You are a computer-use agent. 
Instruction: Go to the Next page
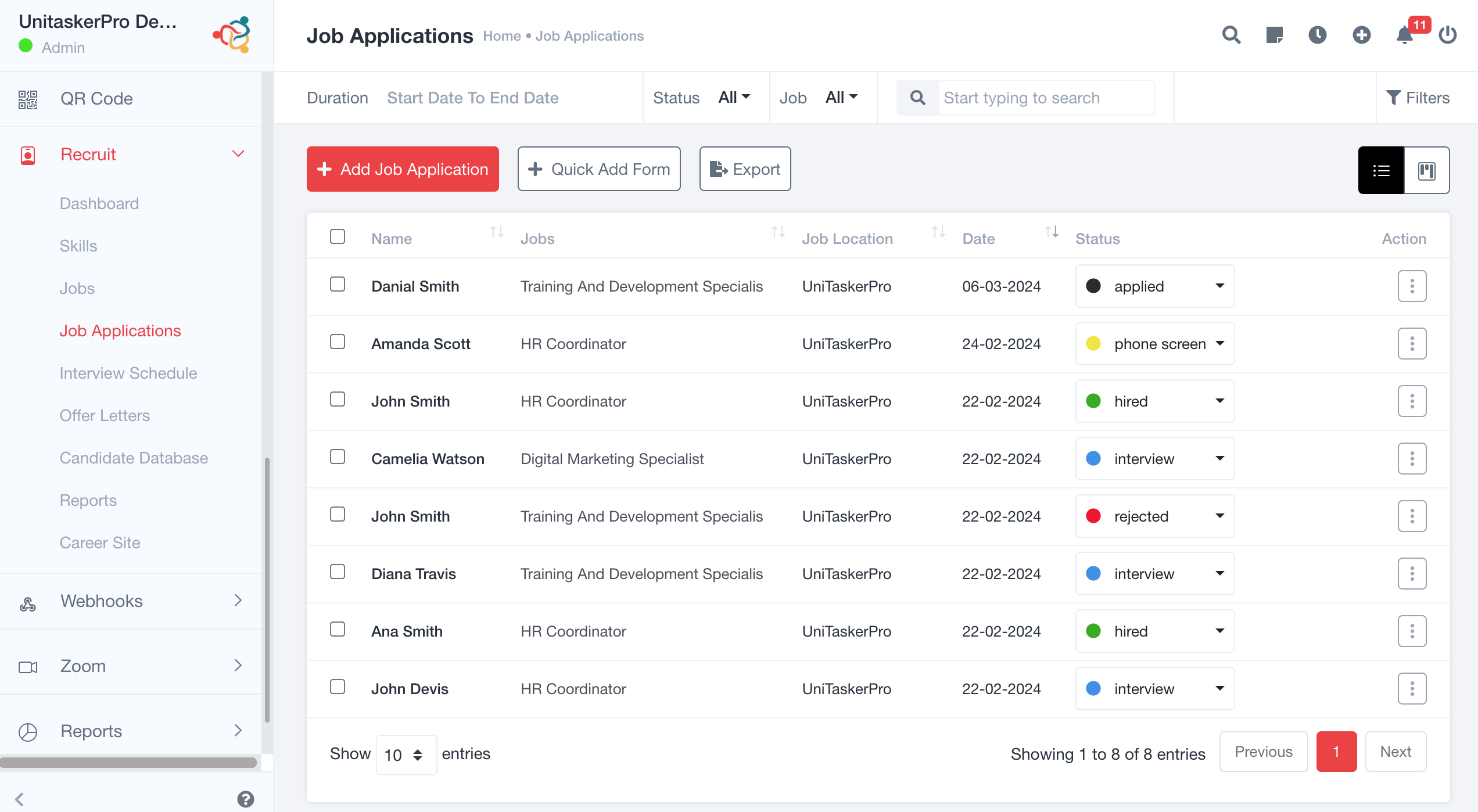pos(1396,752)
